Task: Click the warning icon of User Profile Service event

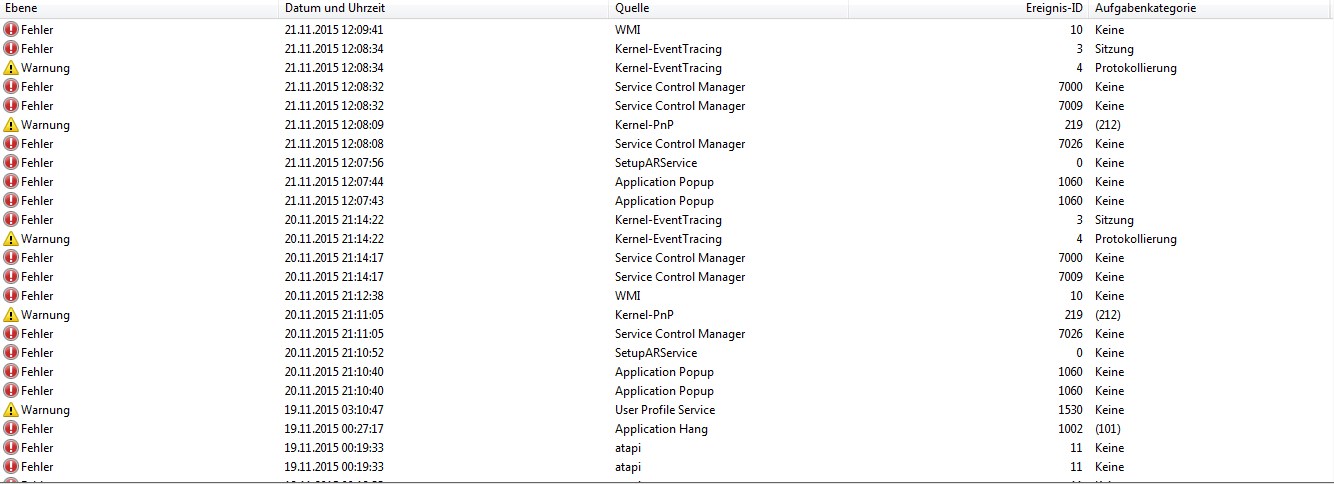Action: 11,410
